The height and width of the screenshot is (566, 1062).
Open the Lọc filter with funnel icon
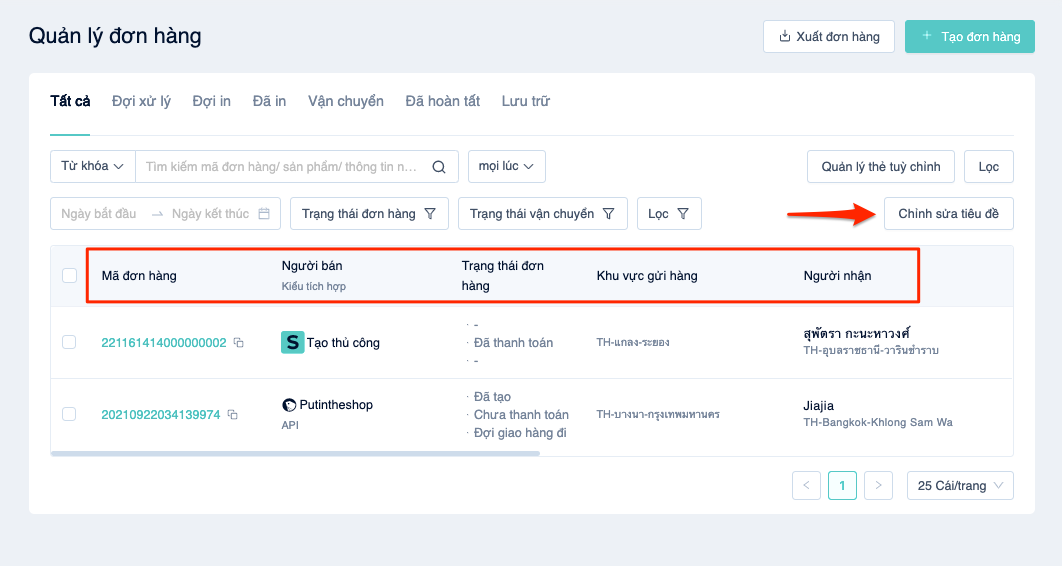tap(669, 214)
